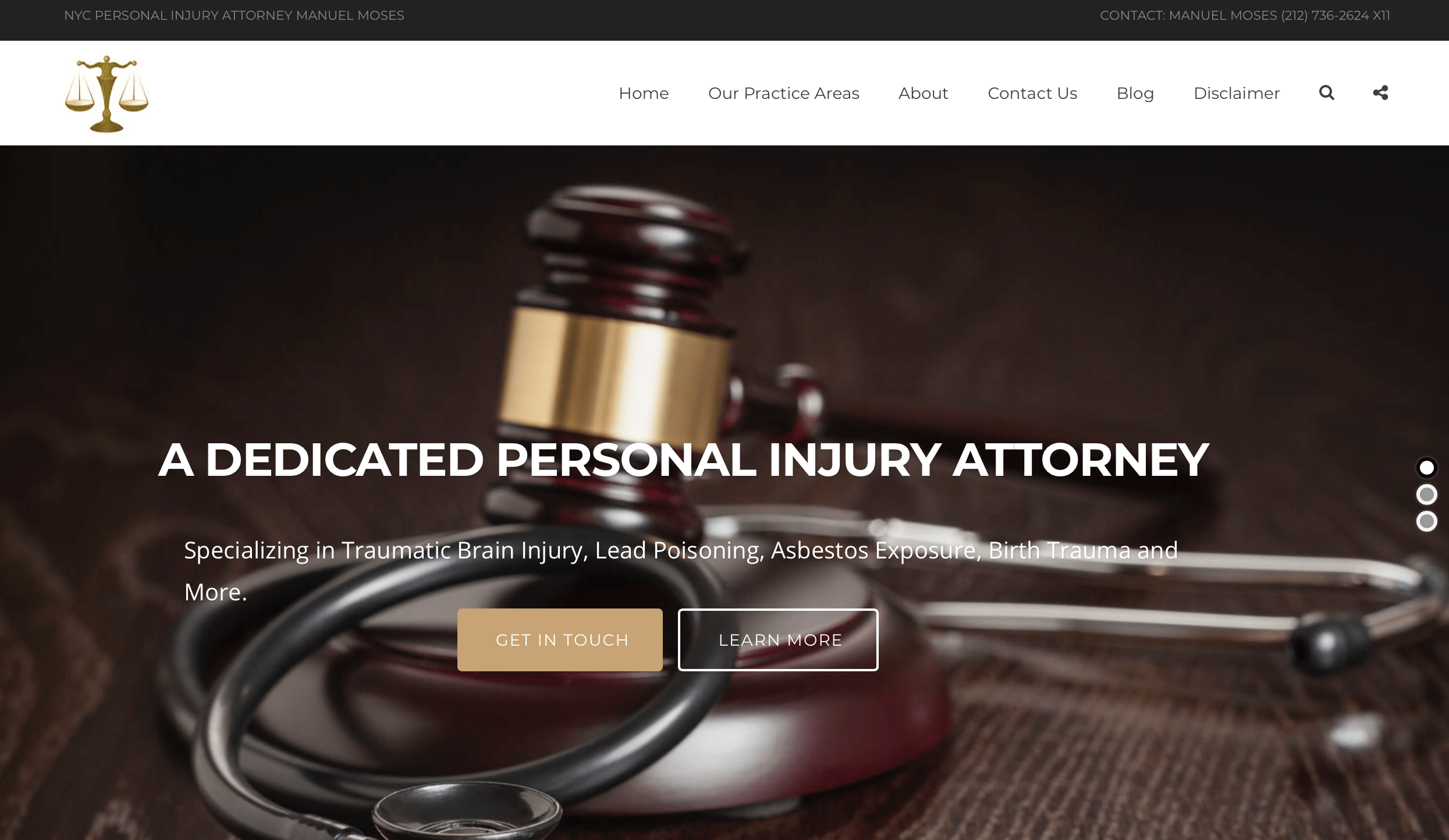Select the first slide indicator dot
The image size is (1449, 840).
1426,467
